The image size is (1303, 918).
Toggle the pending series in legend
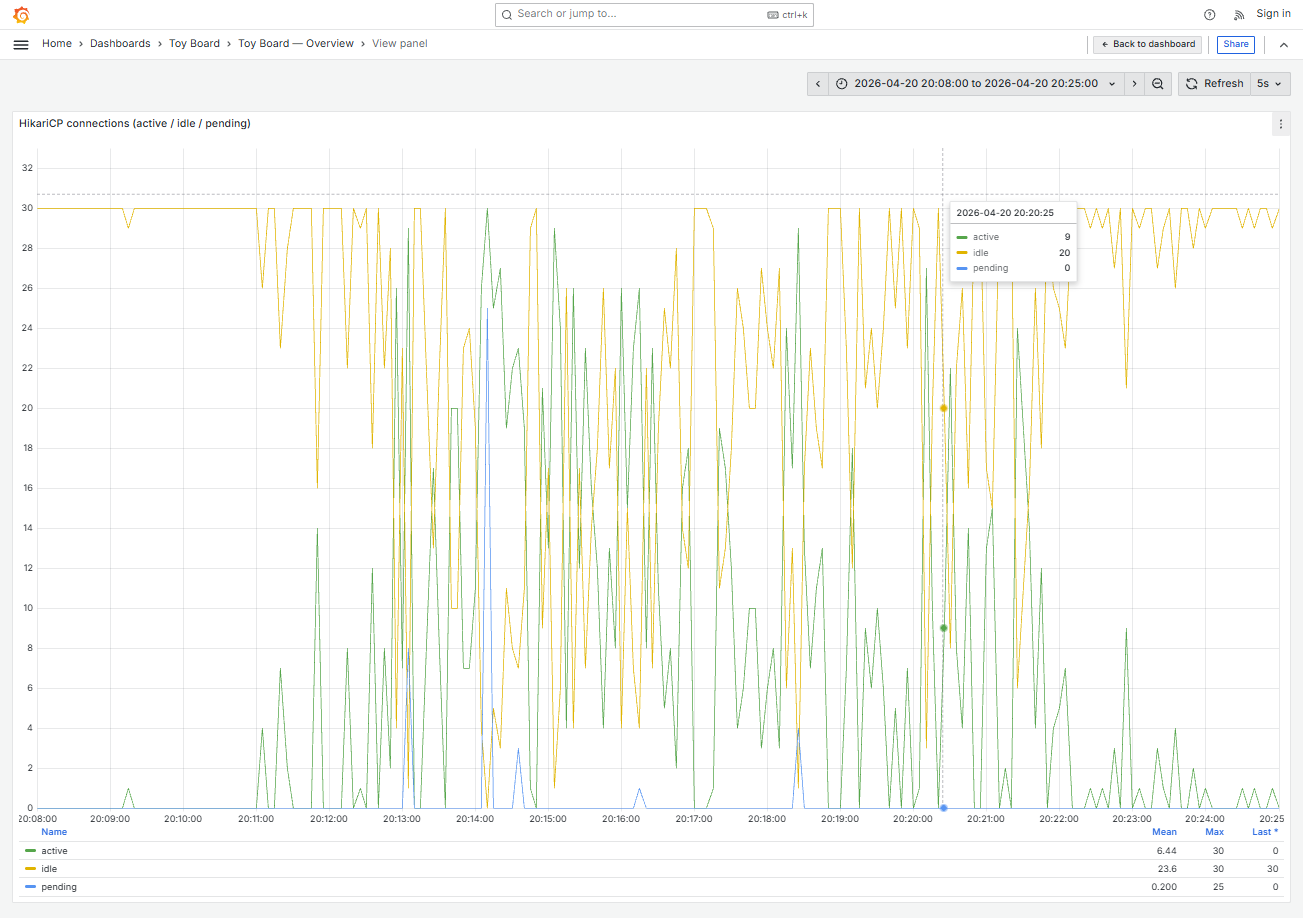click(59, 887)
